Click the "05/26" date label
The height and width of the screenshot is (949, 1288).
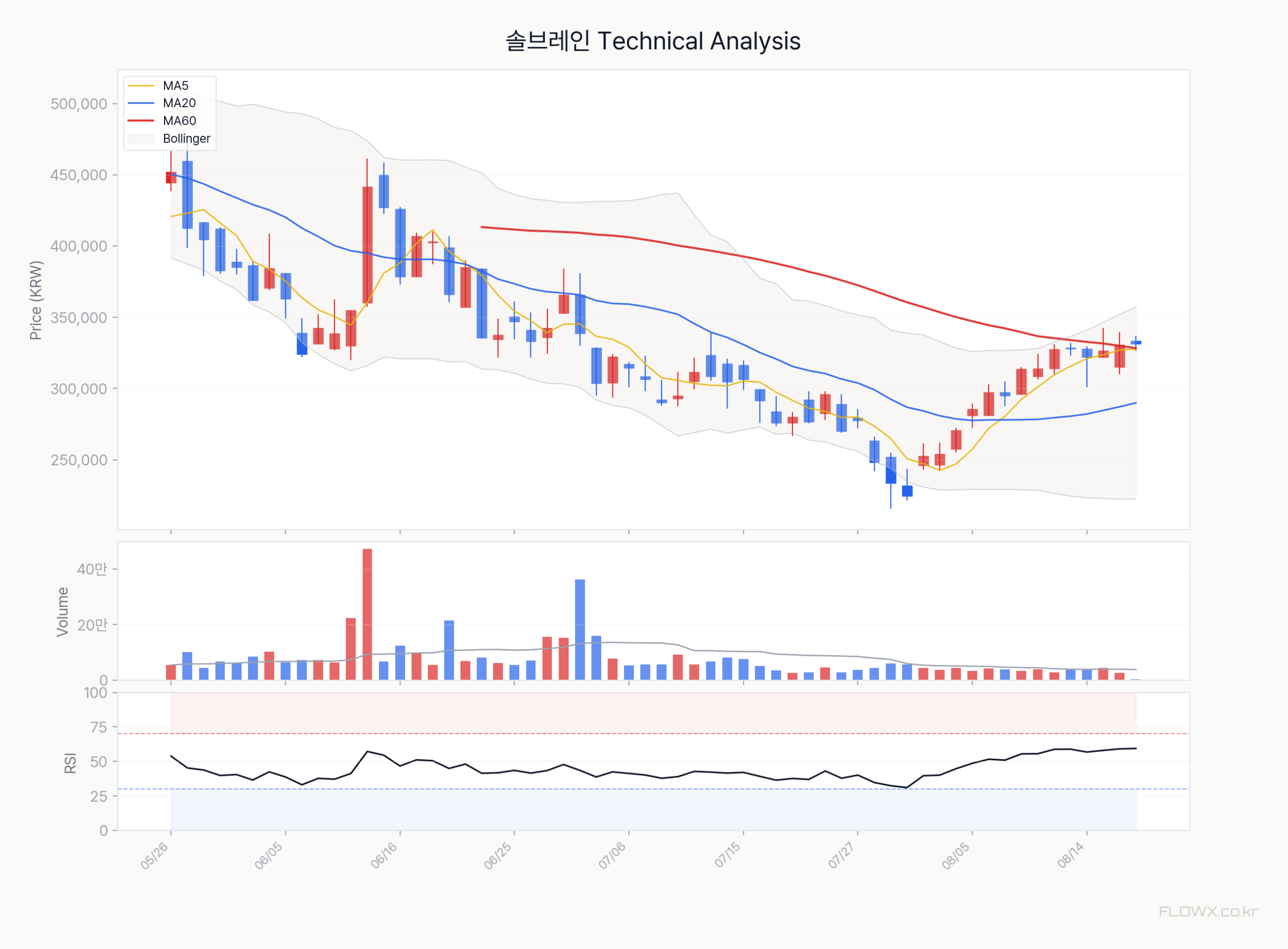pyautogui.click(x=154, y=855)
